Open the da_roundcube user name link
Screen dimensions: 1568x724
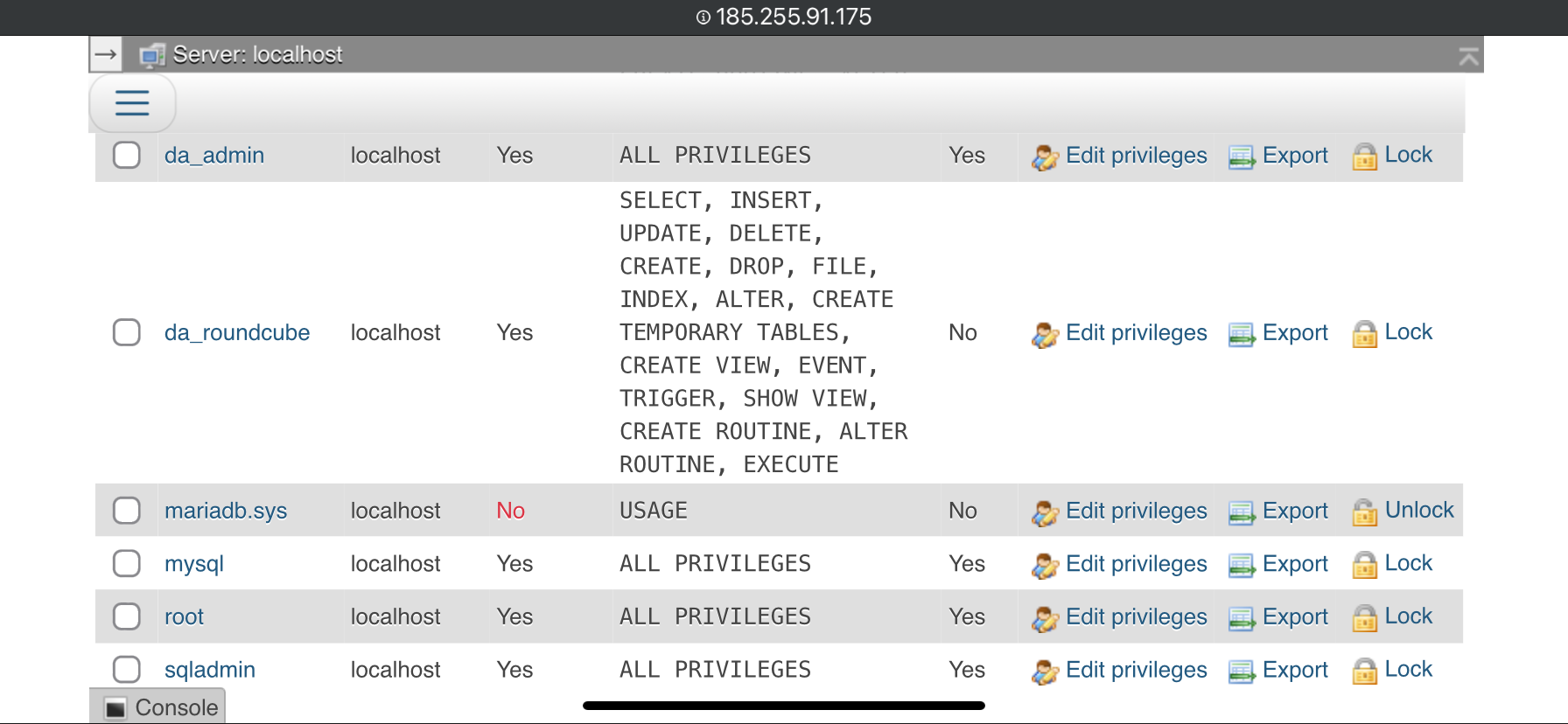237,332
